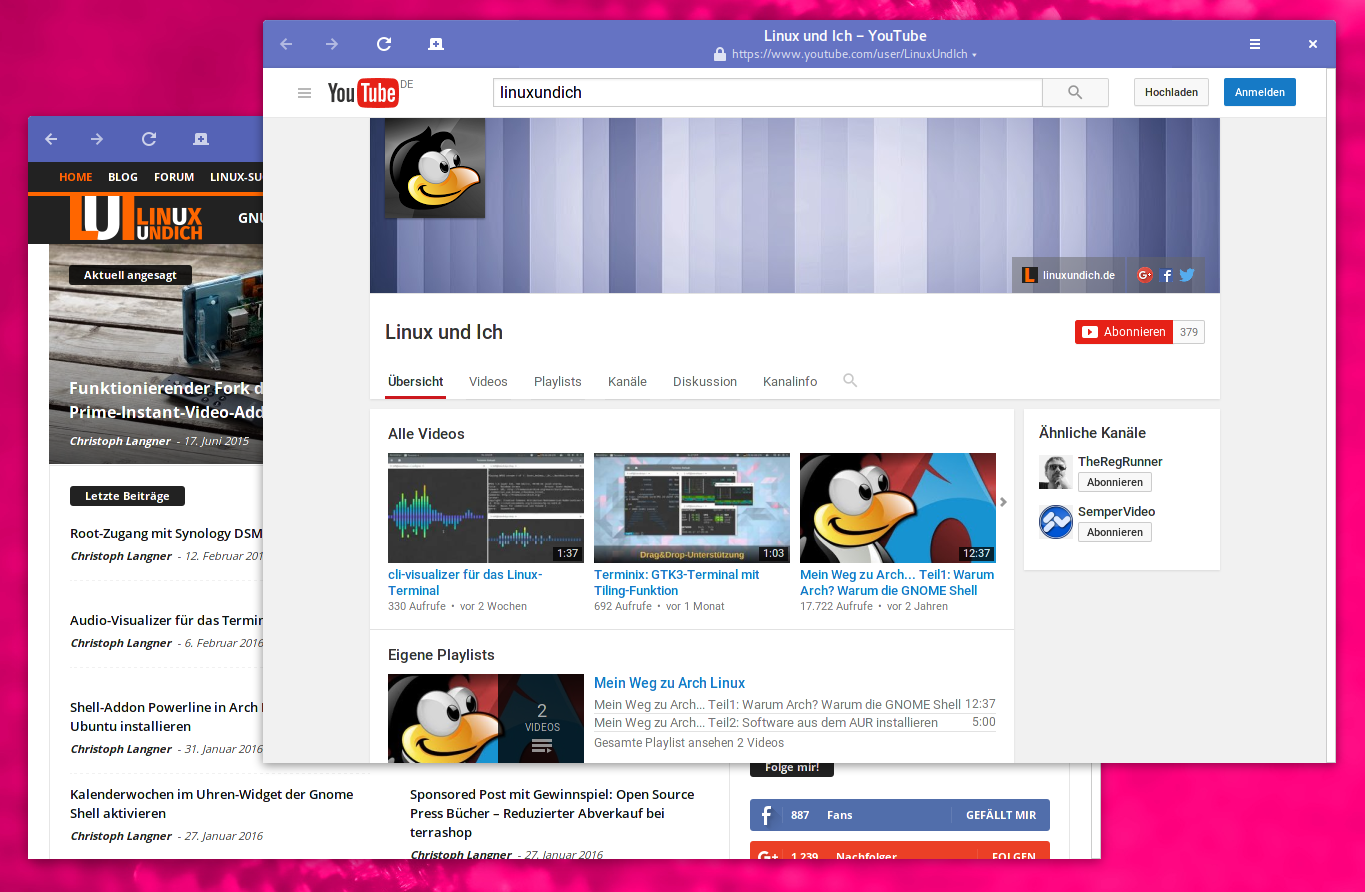Click SemperVideo channel avatar
This screenshot has width=1365, height=892.
1056,522
